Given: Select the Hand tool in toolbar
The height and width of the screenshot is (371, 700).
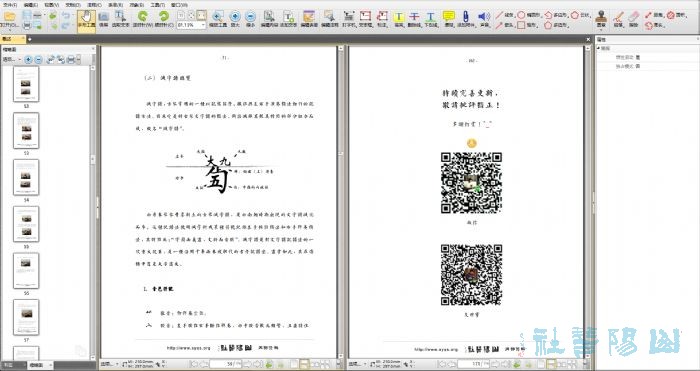Looking at the screenshot, I should coord(86,20).
